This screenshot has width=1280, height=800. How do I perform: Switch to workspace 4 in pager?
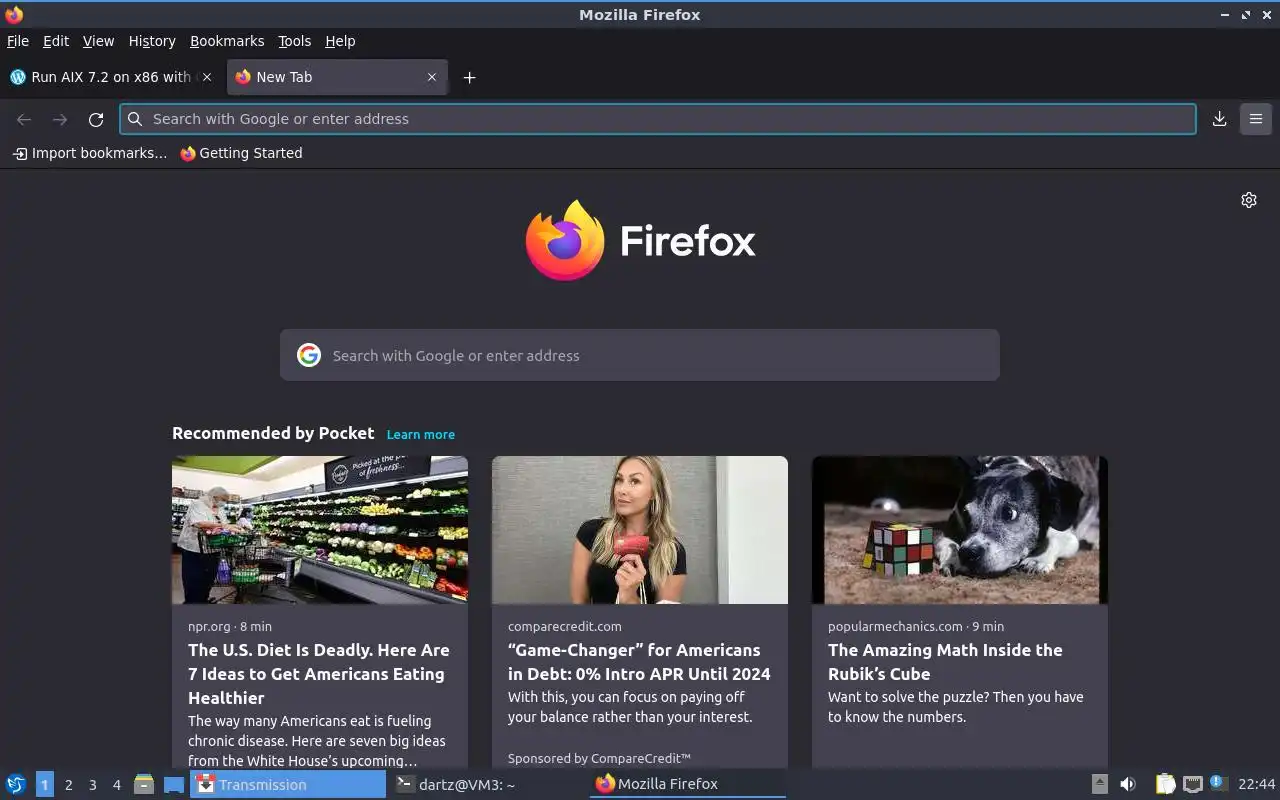click(116, 785)
